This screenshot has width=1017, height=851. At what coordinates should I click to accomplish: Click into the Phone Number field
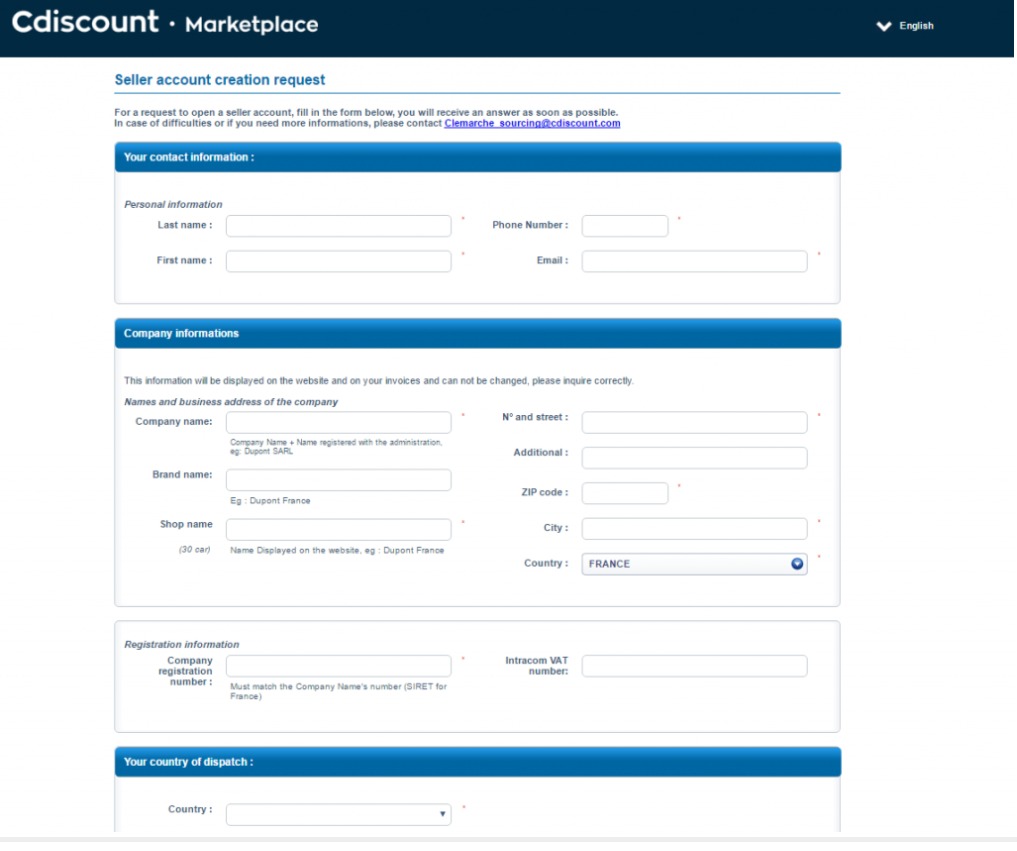(625, 226)
